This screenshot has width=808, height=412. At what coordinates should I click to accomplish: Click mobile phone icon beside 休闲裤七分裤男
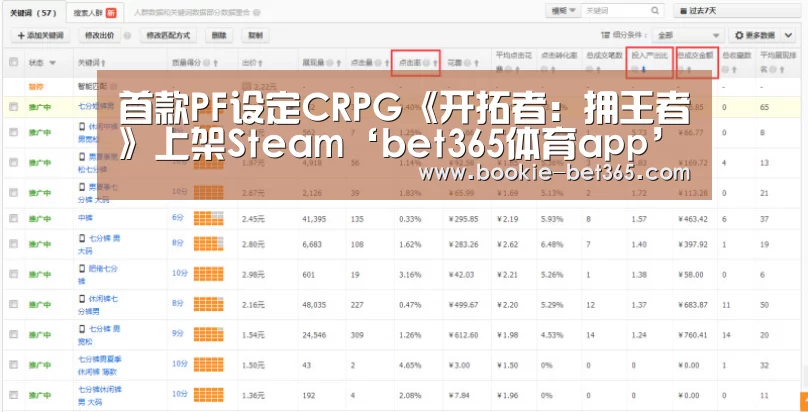point(81,299)
